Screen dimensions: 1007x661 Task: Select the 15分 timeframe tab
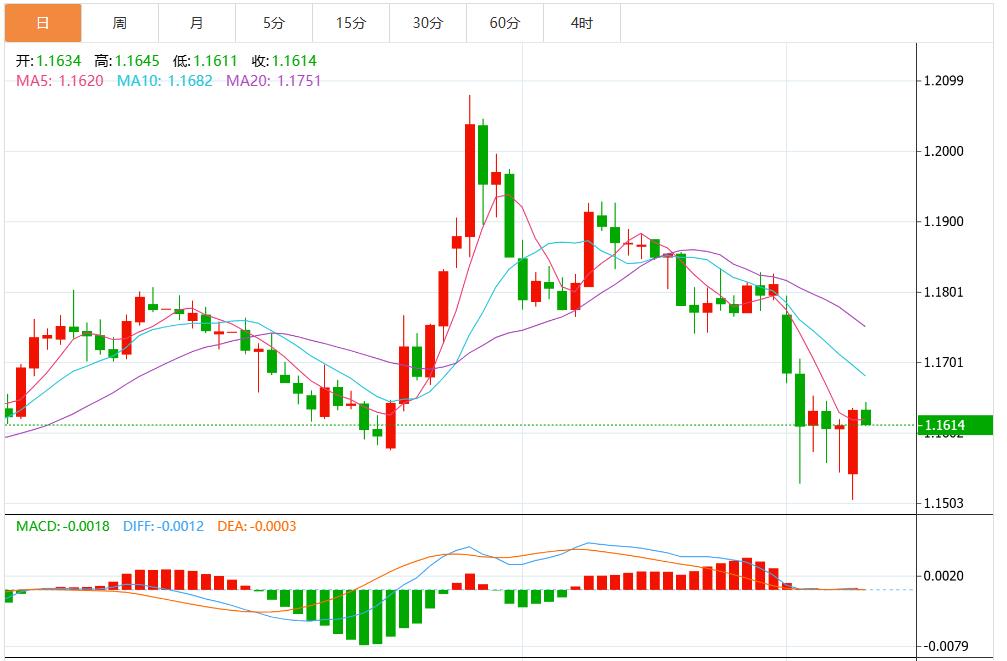[x=350, y=23]
